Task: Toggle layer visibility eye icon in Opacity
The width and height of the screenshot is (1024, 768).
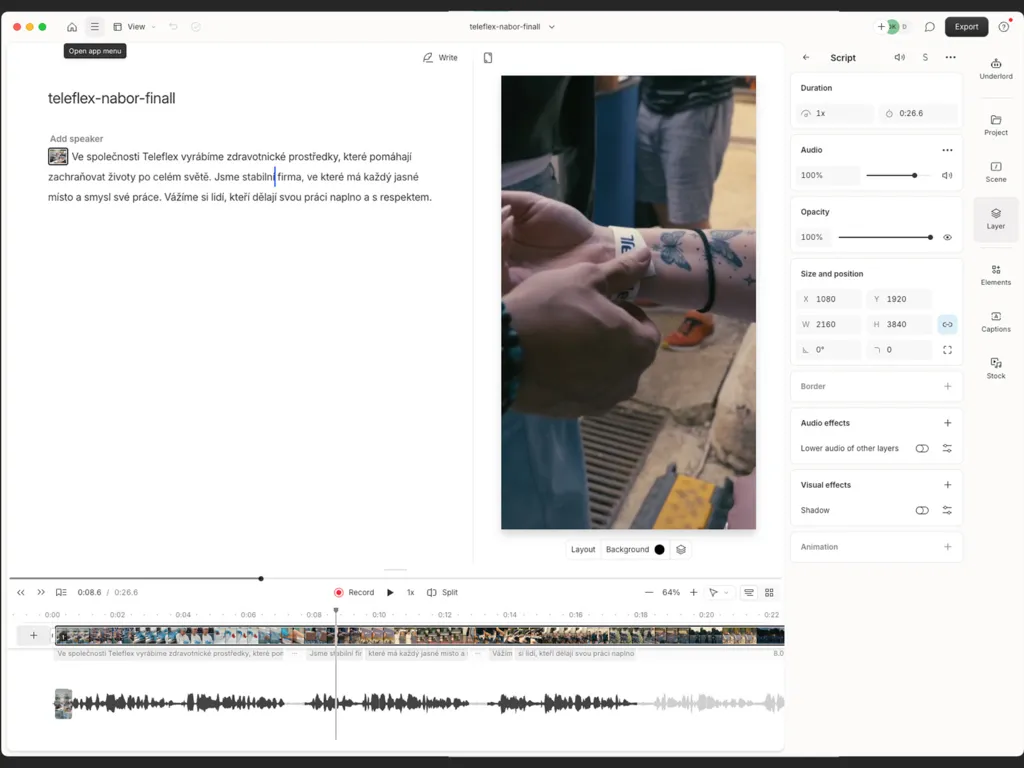Action: pyautogui.click(x=947, y=237)
